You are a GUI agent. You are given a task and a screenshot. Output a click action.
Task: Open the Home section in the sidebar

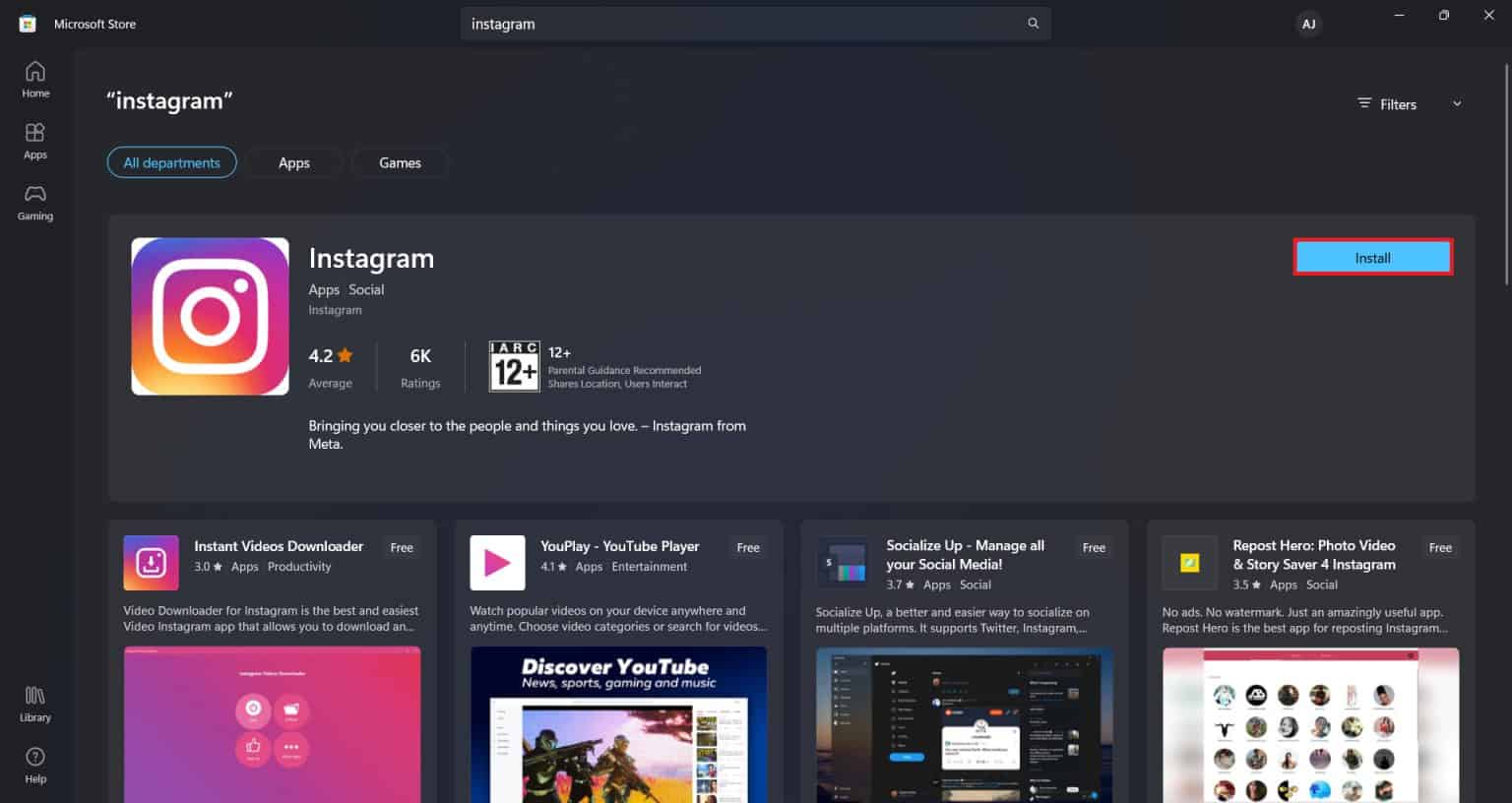(34, 79)
